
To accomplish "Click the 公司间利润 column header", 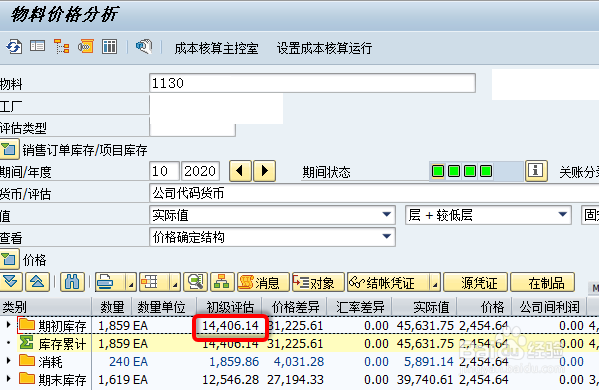I will pos(550,307).
